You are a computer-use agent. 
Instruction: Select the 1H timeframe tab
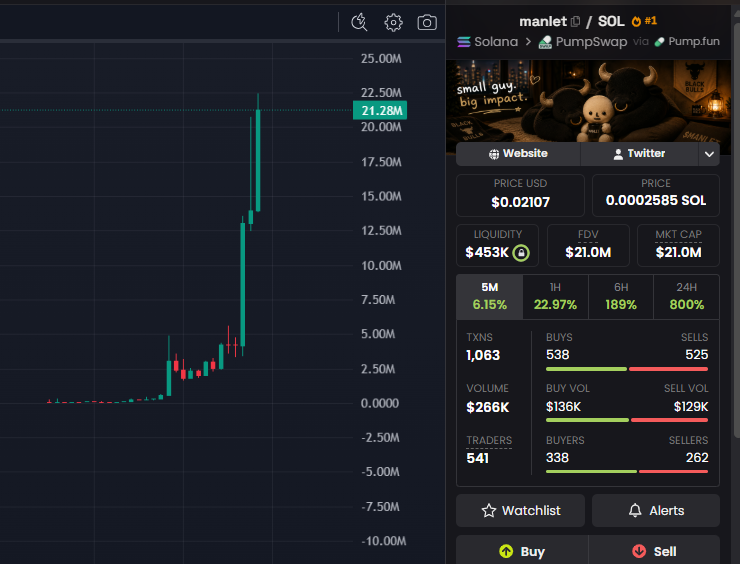pos(555,297)
